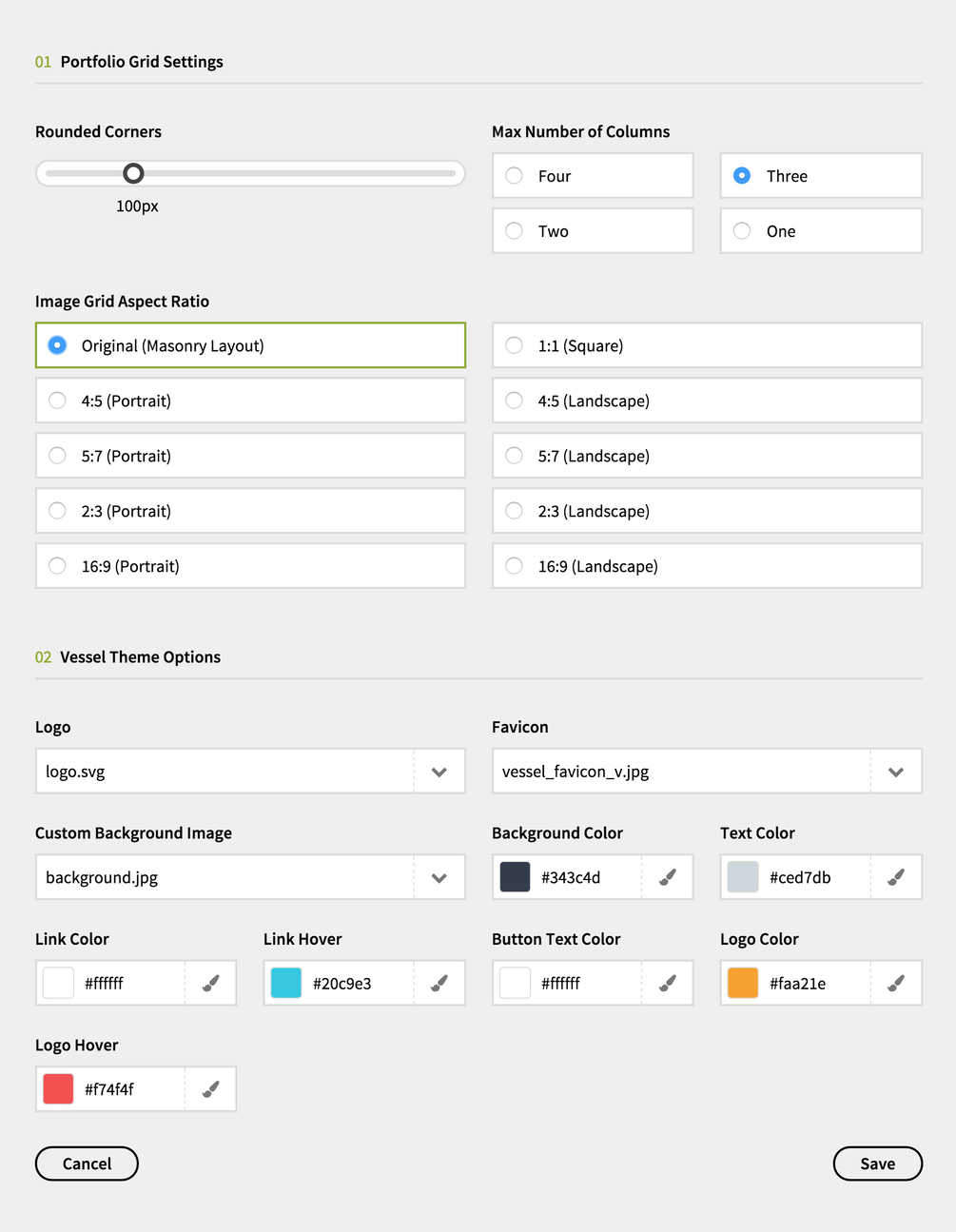Select Four as max number of columns
Image resolution: width=956 pixels, height=1232 pixels.
tap(515, 176)
